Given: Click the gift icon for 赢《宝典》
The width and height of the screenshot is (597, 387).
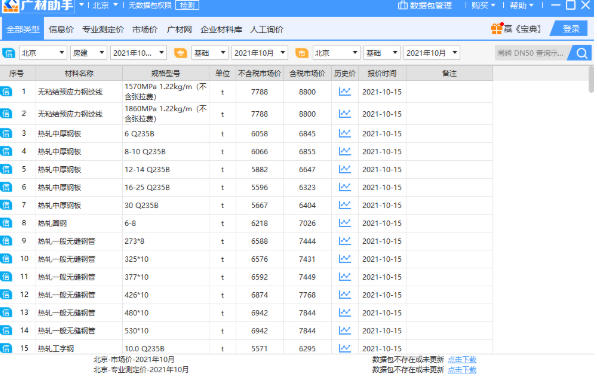Looking at the screenshot, I should coord(496,28).
